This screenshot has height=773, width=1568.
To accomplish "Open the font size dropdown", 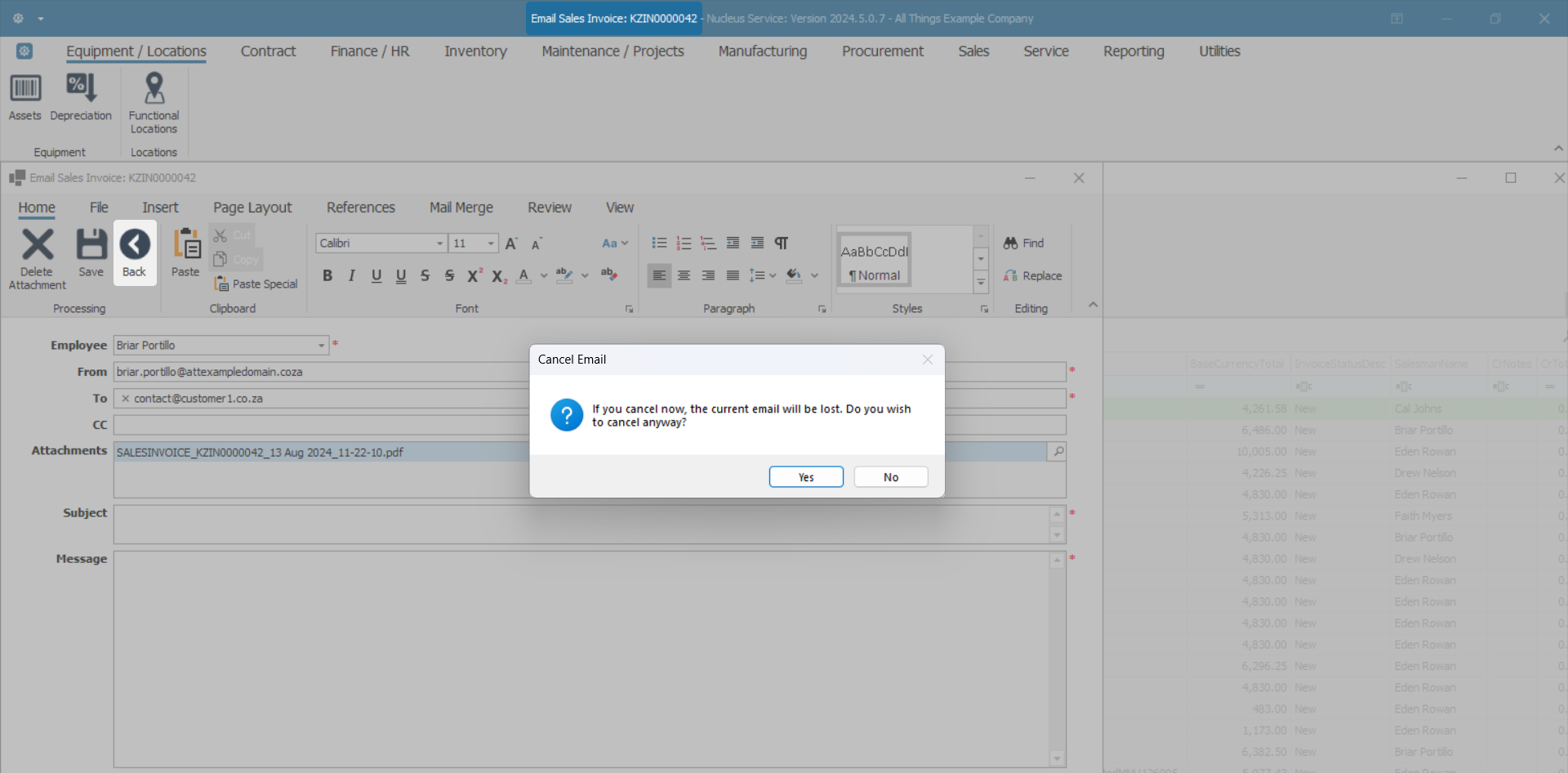I will point(491,244).
